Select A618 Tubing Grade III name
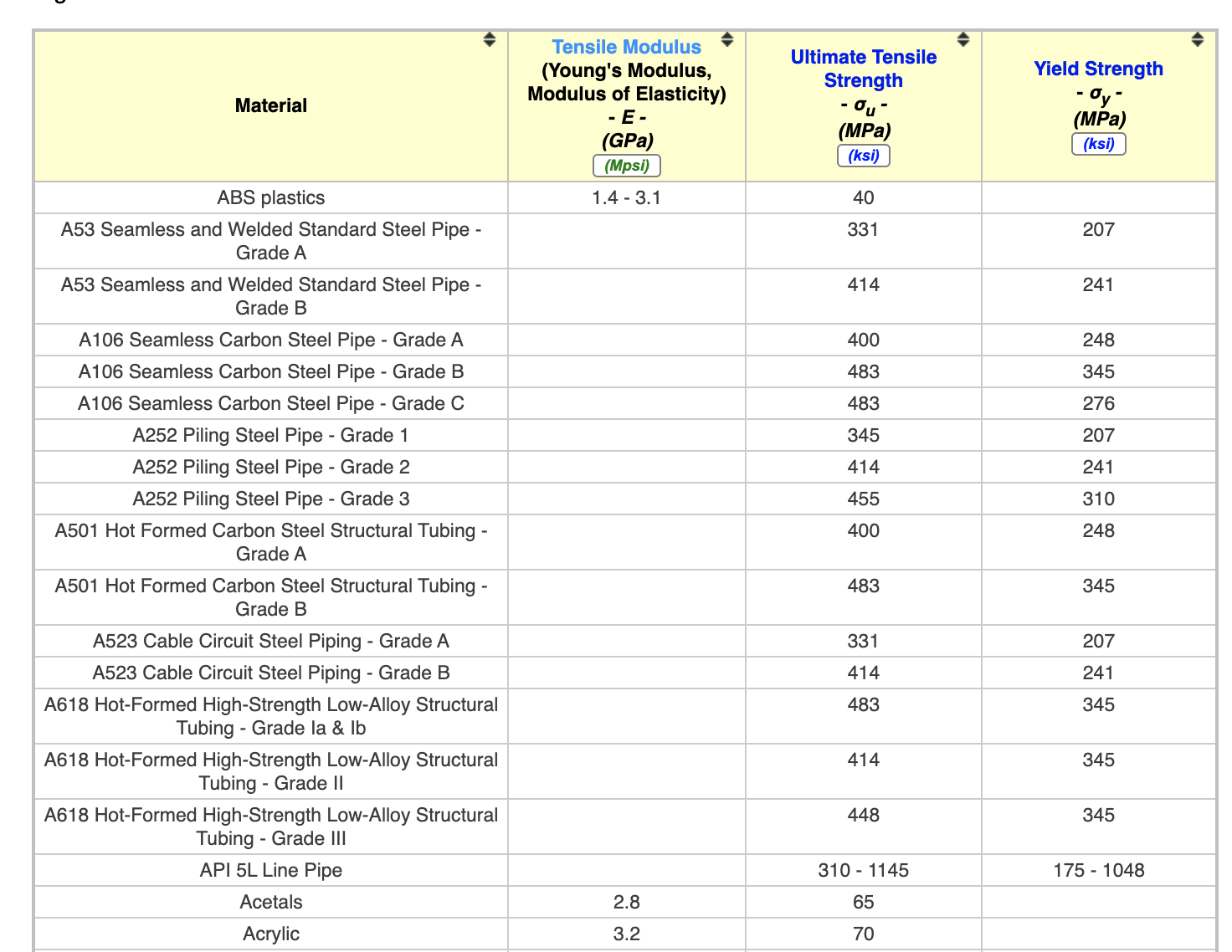The image size is (1232, 952). [271, 827]
